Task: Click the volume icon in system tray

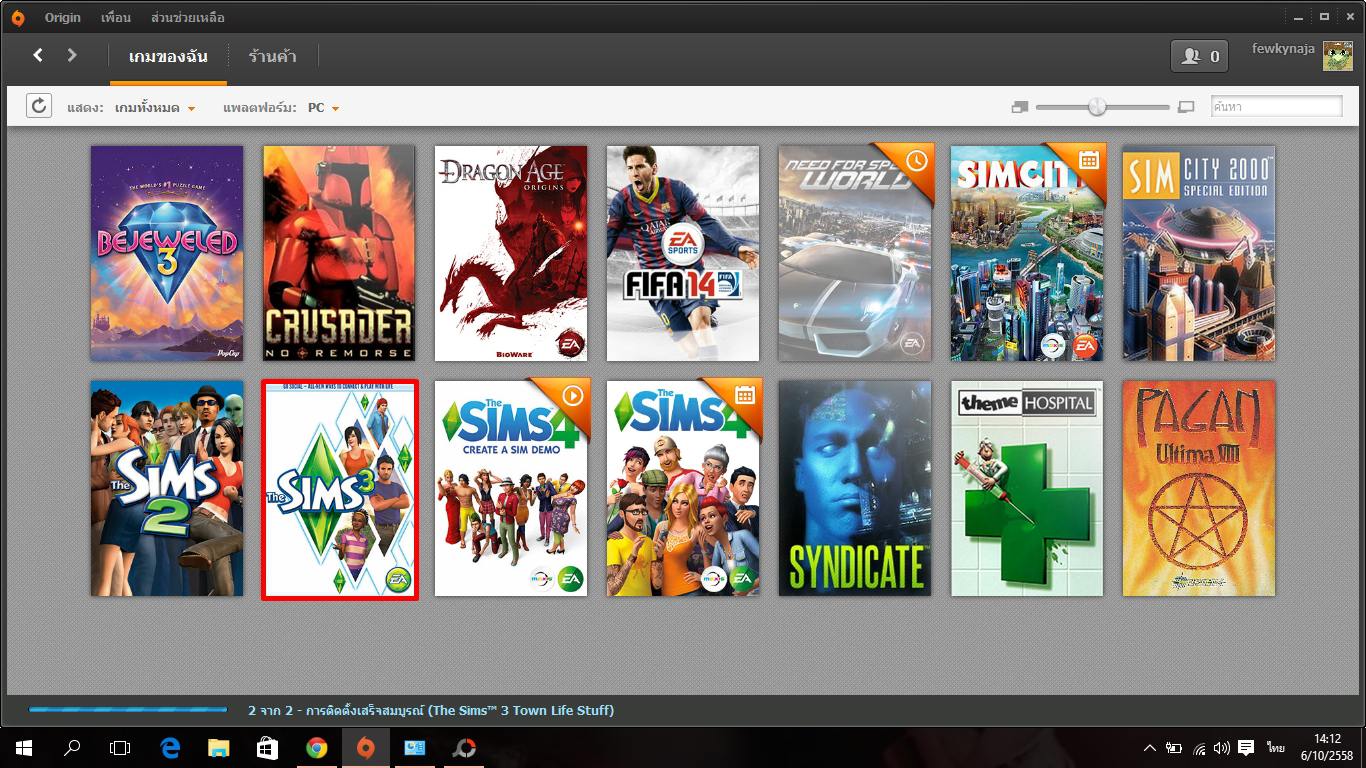Action: [1221, 748]
